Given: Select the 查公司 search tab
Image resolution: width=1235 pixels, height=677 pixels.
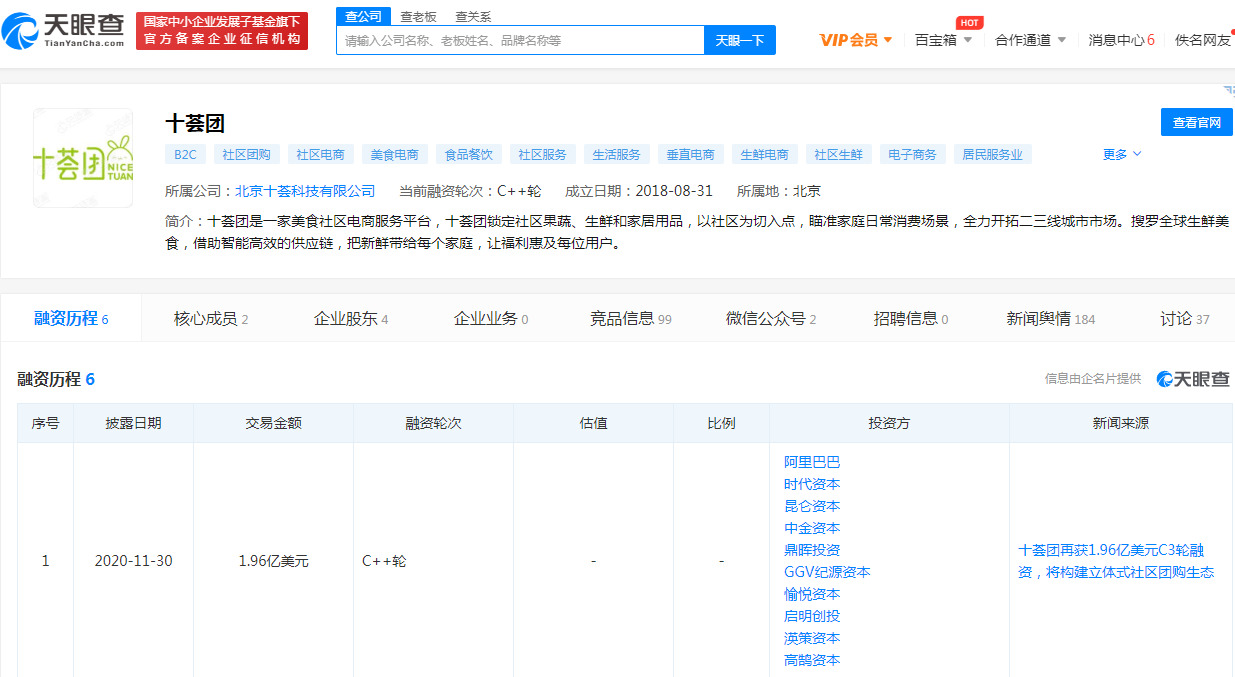Looking at the screenshot, I should 363,17.
